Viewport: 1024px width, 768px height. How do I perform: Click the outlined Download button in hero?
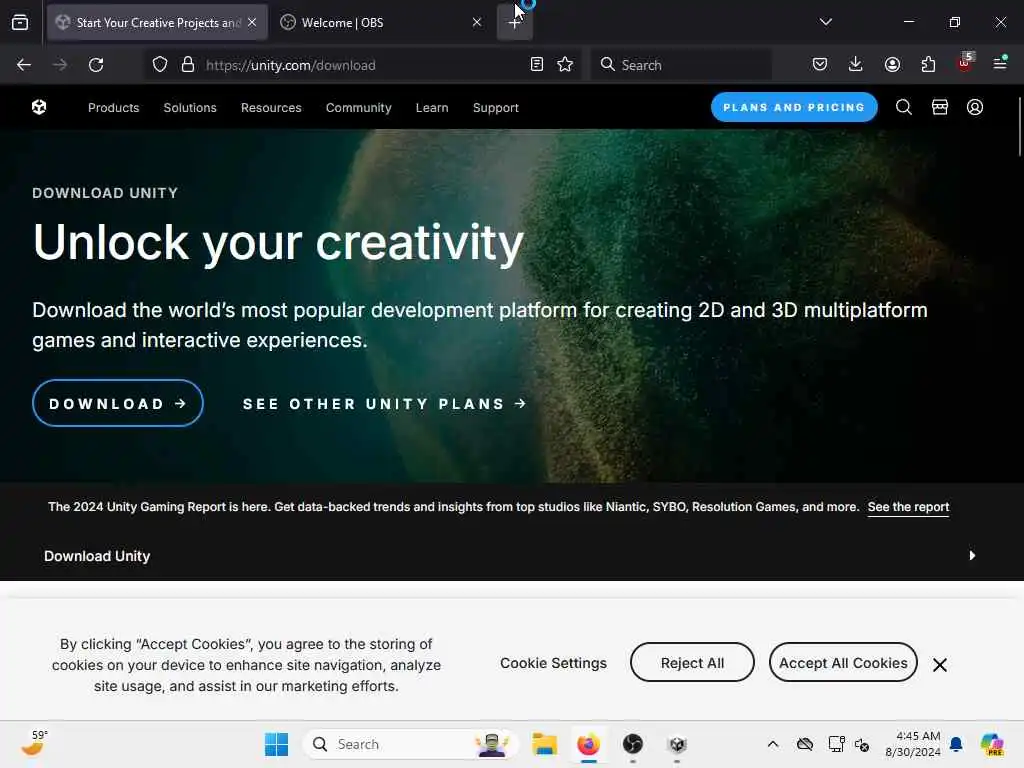(x=118, y=404)
